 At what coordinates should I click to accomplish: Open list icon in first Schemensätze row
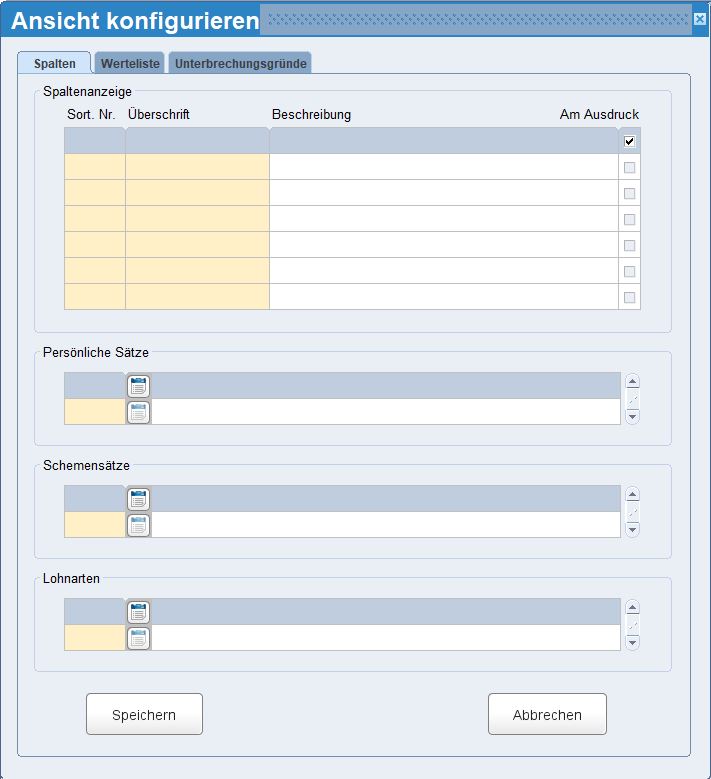138,499
